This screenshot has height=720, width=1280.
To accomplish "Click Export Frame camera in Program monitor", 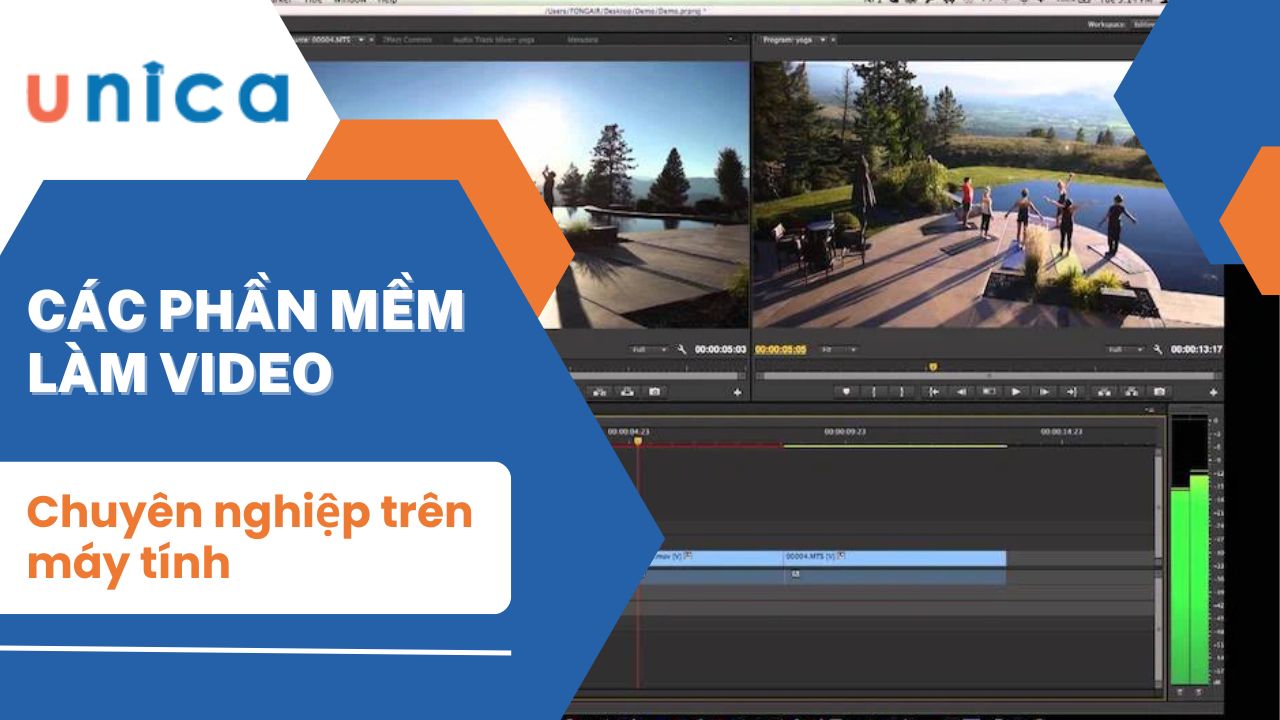I will (1159, 392).
